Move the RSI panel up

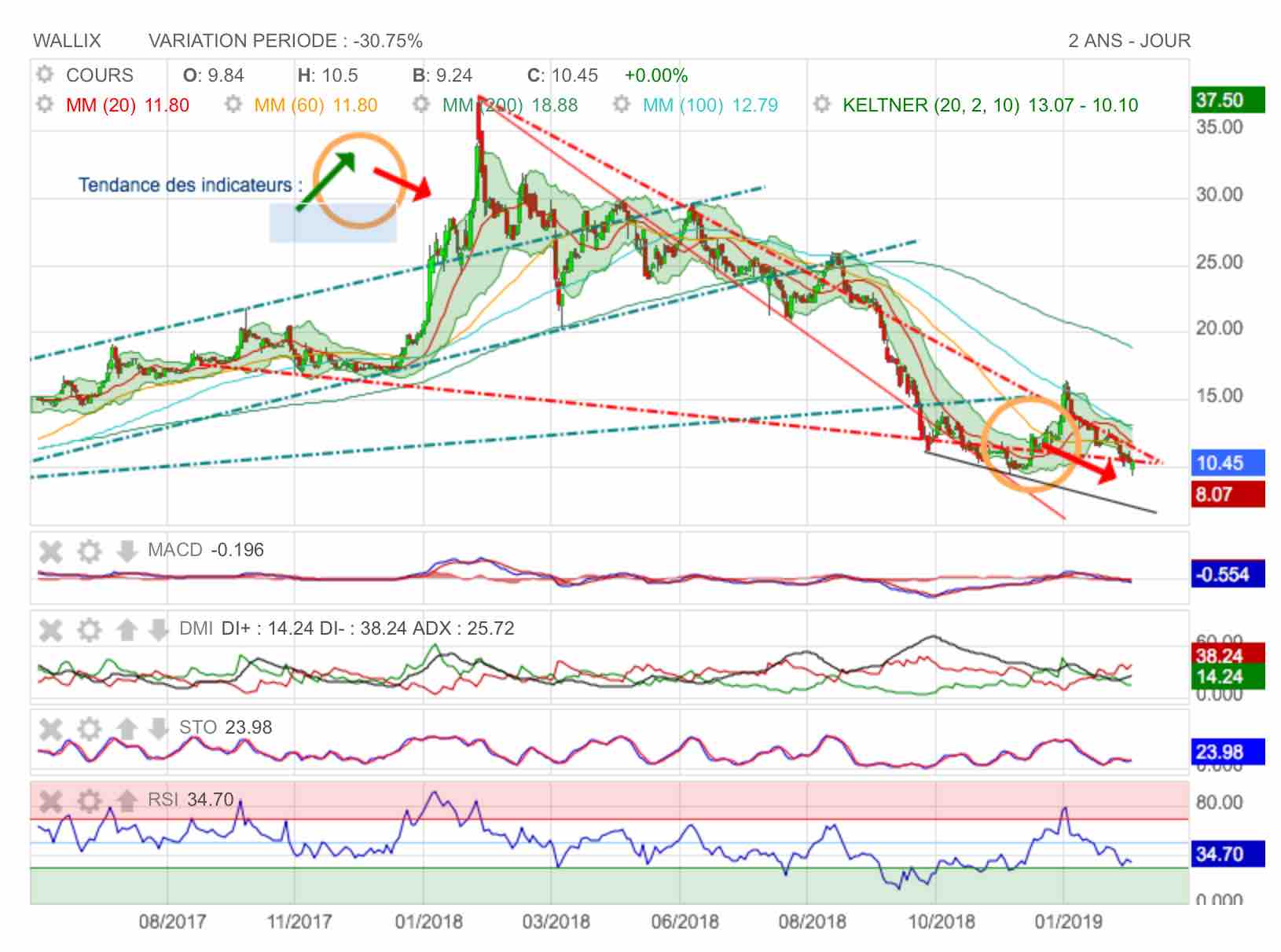pyautogui.click(x=127, y=801)
